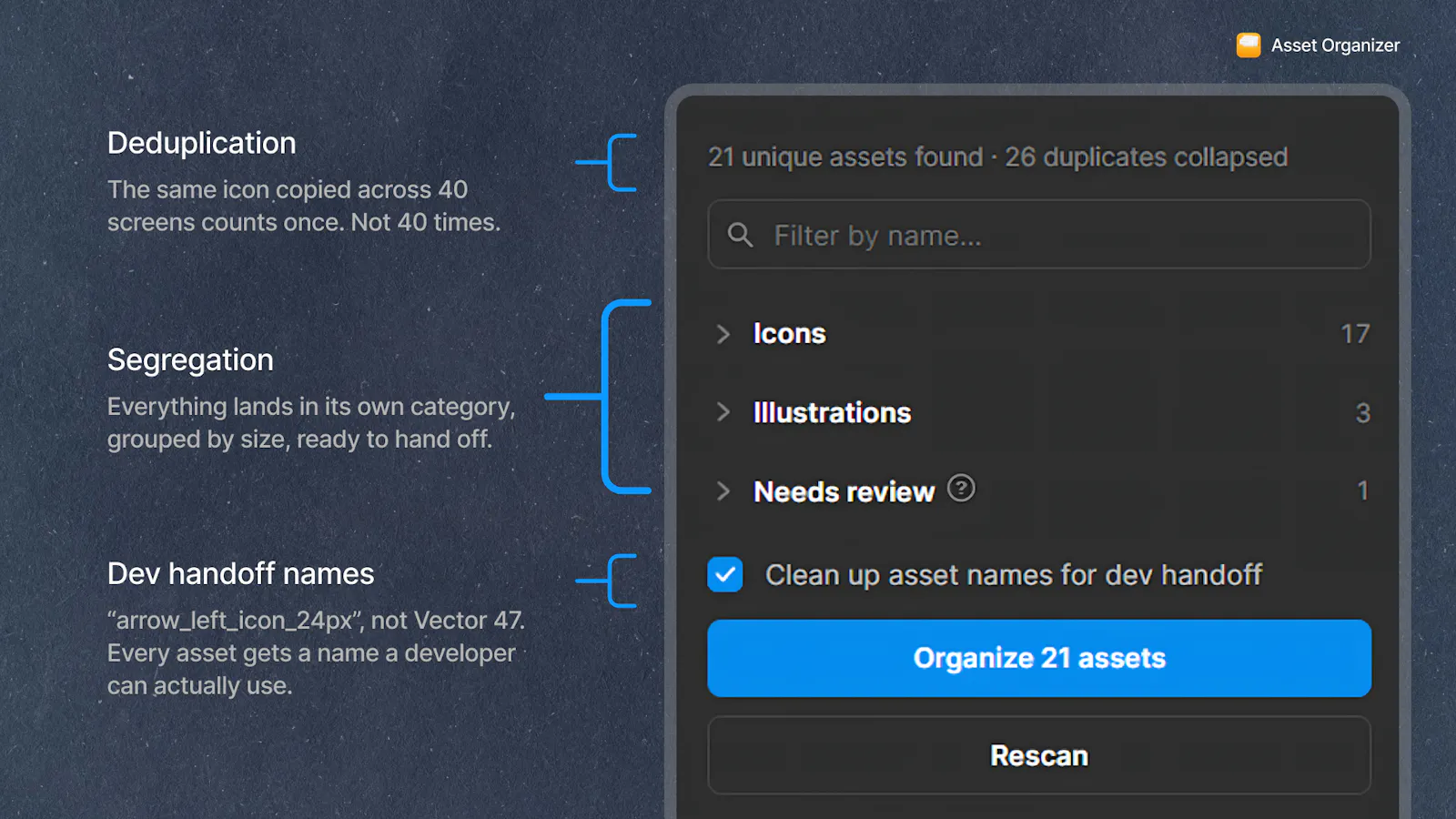Select the Illustrations row label

tap(832, 413)
